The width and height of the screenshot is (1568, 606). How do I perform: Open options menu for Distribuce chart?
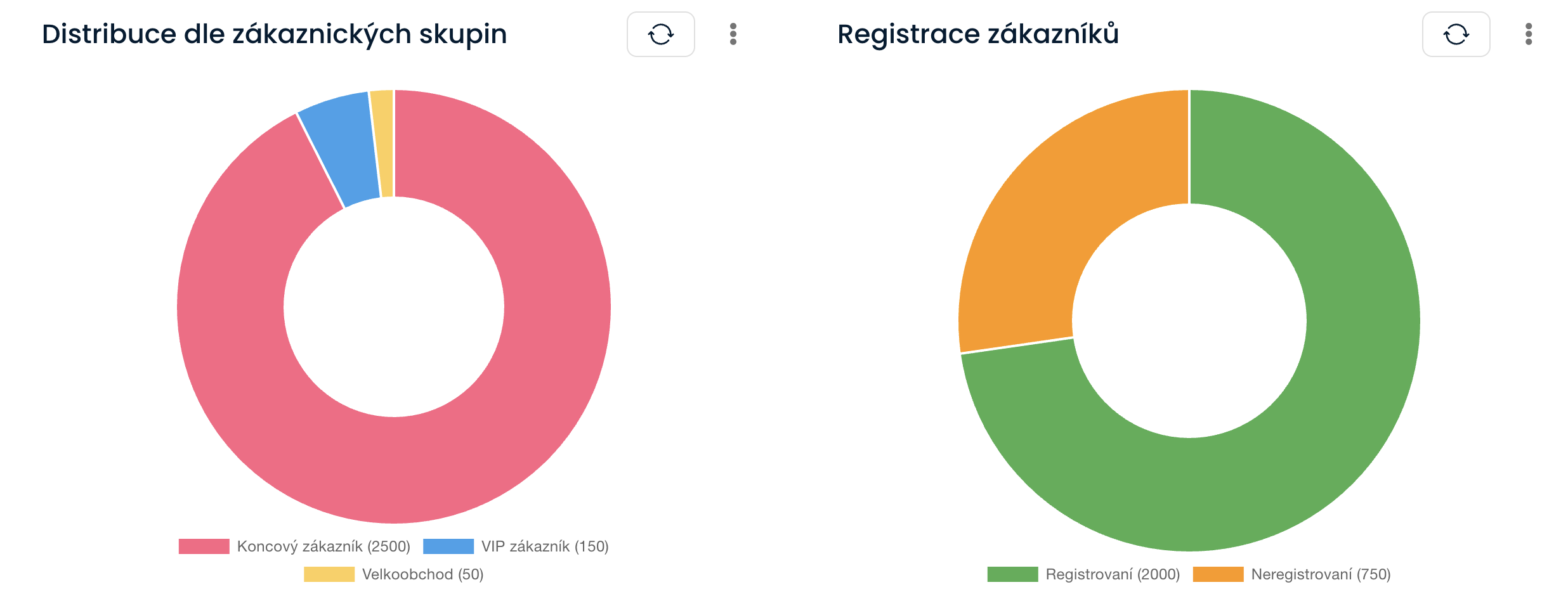[x=733, y=34]
